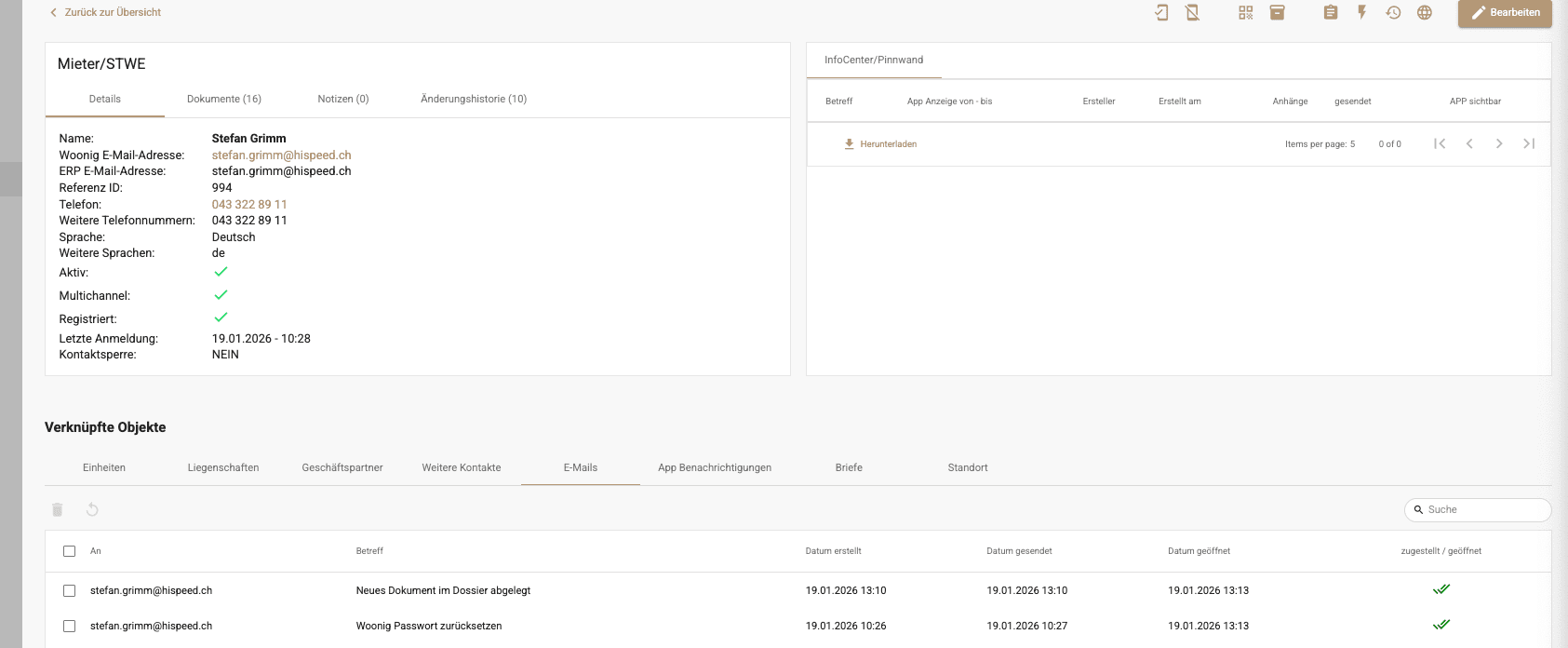
Task: Go to first page in InfoCenter pagination
Action: [x=1440, y=143]
